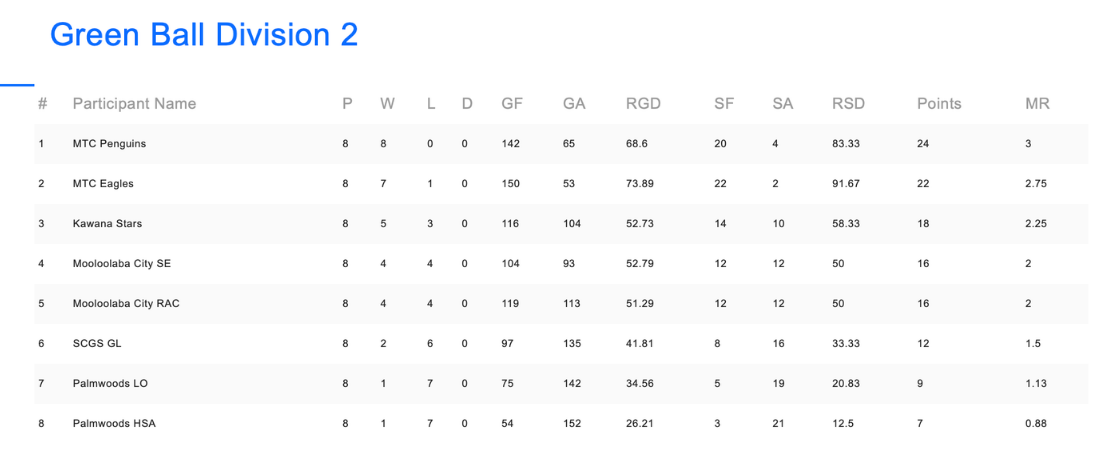Open MTC Eagles team entry
Viewport: 1094px width, 454px height.
[x=103, y=183]
